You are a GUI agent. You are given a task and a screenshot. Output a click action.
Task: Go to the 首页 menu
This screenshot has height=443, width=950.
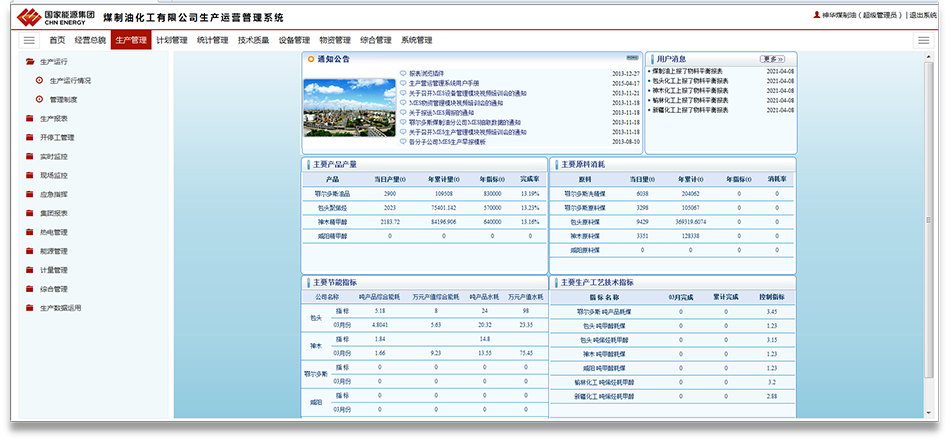pyautogui.click(x=57, y=41)
